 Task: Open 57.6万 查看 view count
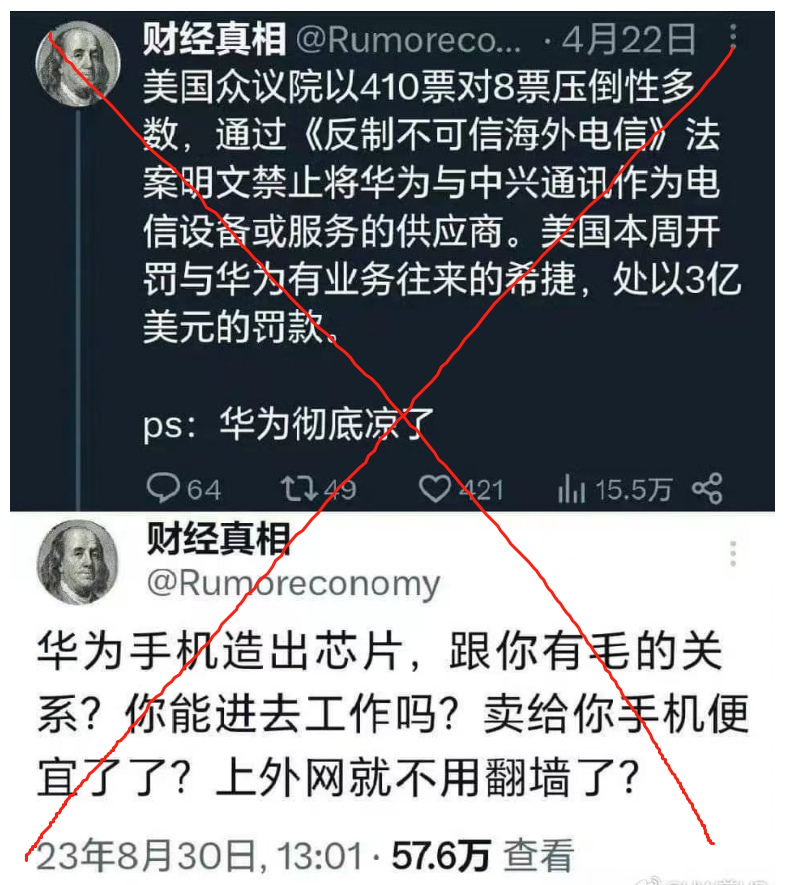[x=483, y=856]
